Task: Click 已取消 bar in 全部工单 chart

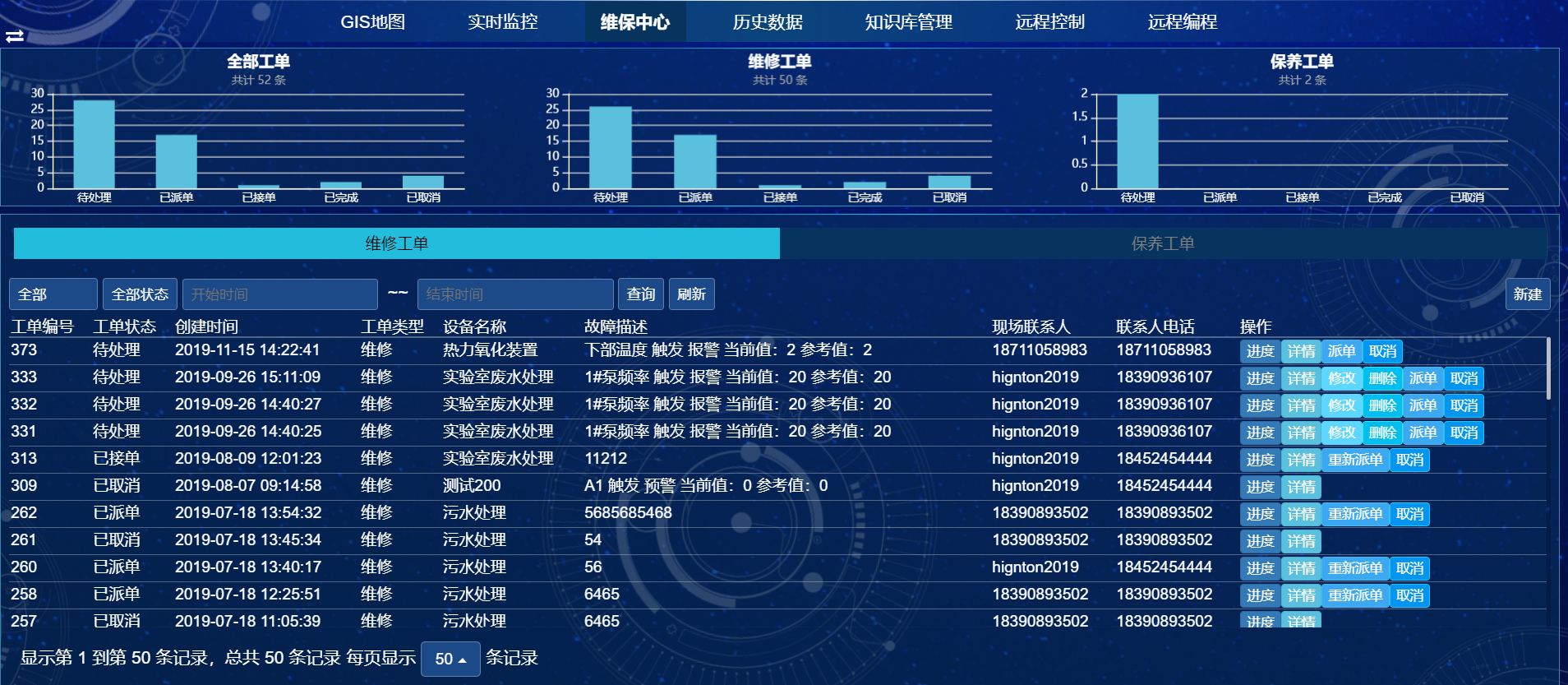Action: pos(423,183)
